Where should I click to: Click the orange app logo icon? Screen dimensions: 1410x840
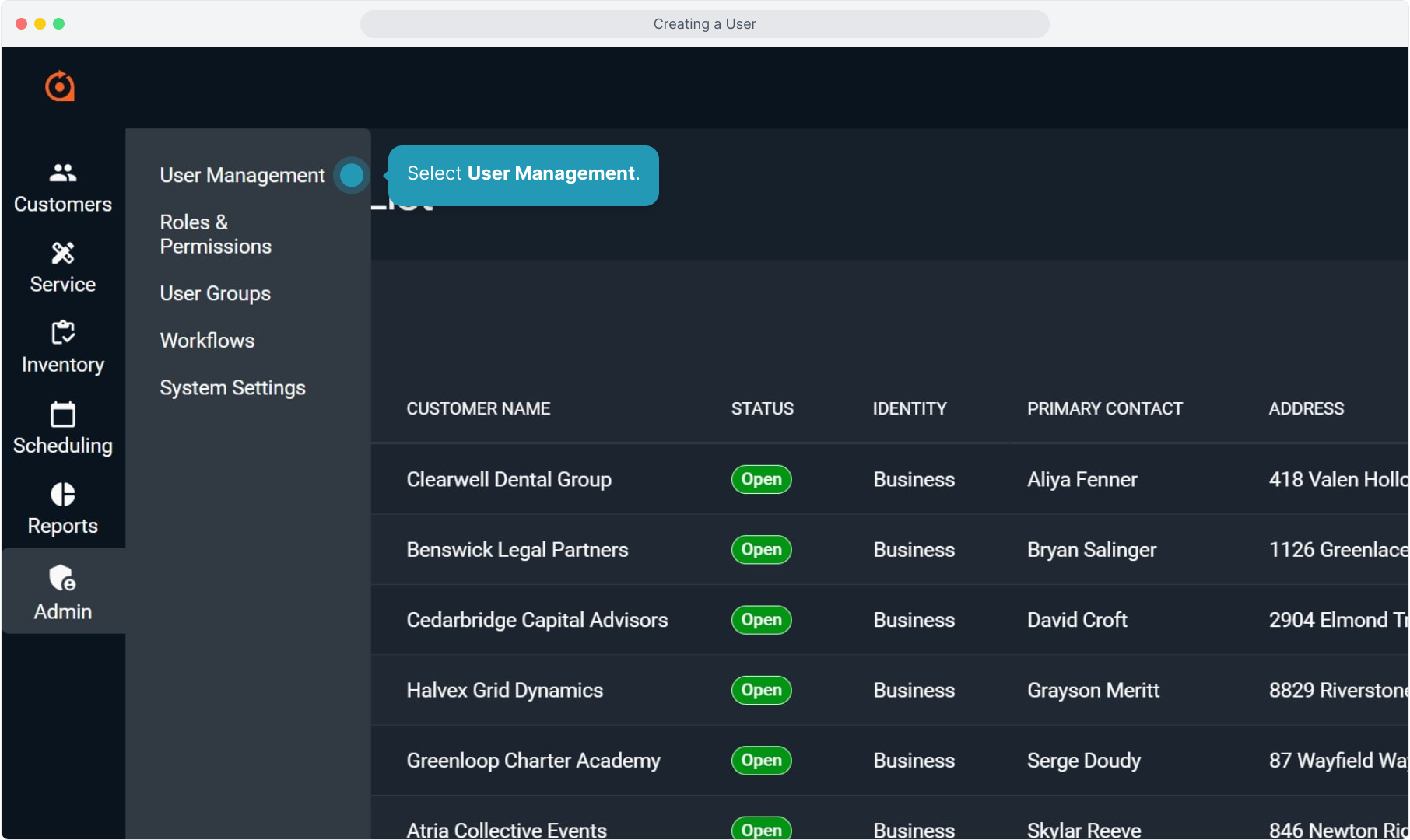coord(60,86)
